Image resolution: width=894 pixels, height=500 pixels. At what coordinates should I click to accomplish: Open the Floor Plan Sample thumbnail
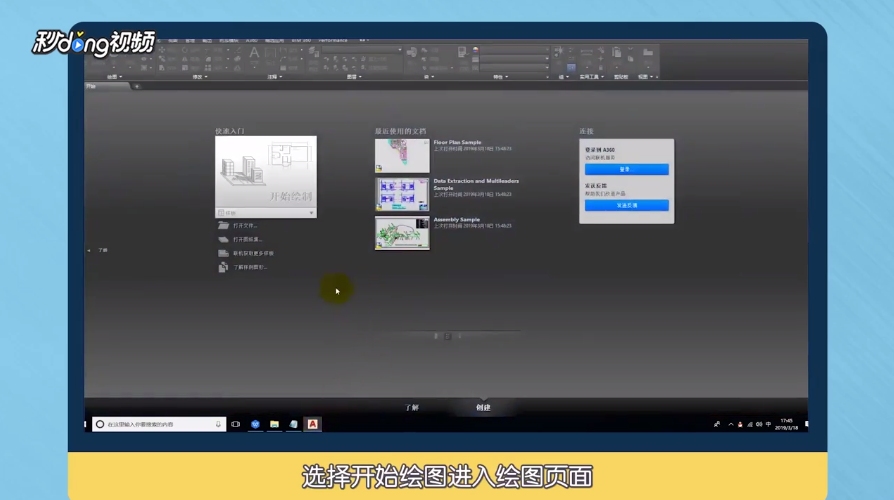click(402, 156)
